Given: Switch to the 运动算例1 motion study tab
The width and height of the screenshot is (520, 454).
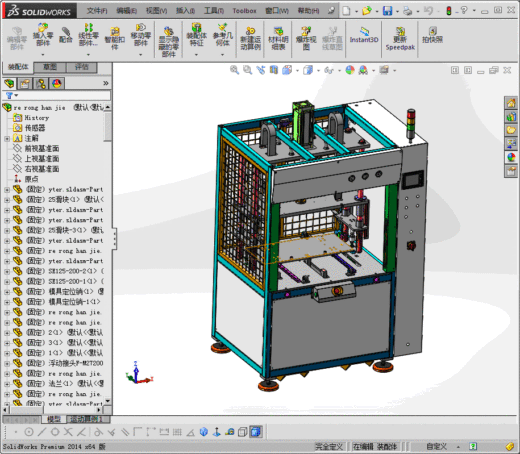Looking at the screenshot, I should [x=86, y=419].
